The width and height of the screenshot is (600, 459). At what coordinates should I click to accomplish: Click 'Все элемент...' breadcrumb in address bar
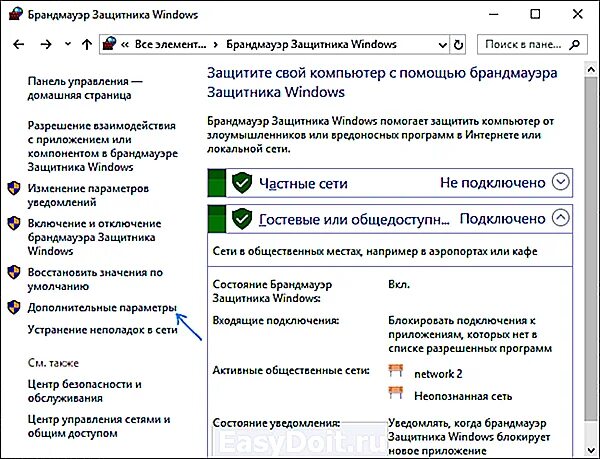coord(170,44)
